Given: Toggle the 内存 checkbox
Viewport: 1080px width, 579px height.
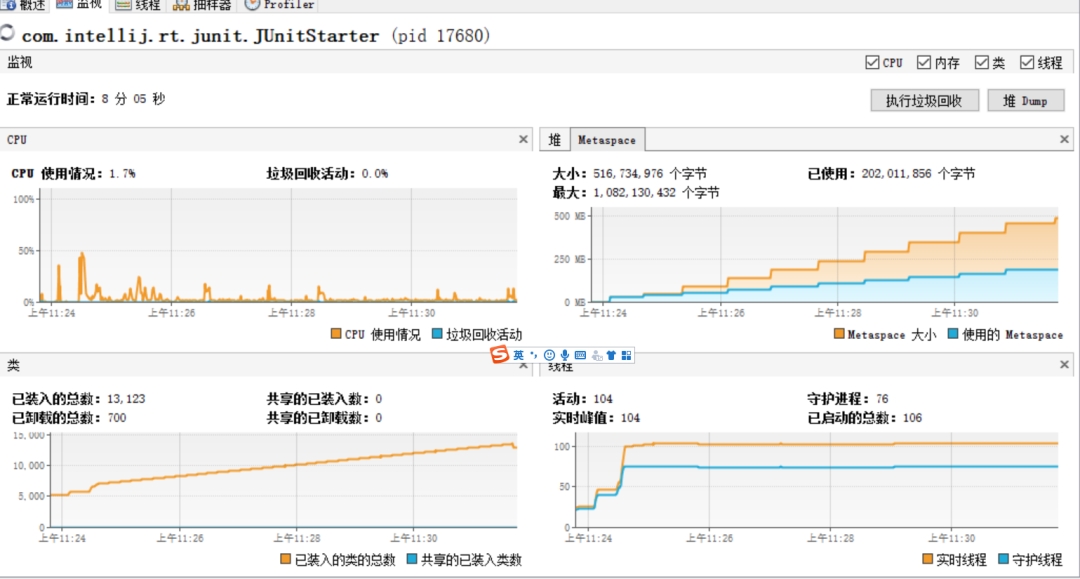Looking at the screenshot, I should tap(924, 63).
